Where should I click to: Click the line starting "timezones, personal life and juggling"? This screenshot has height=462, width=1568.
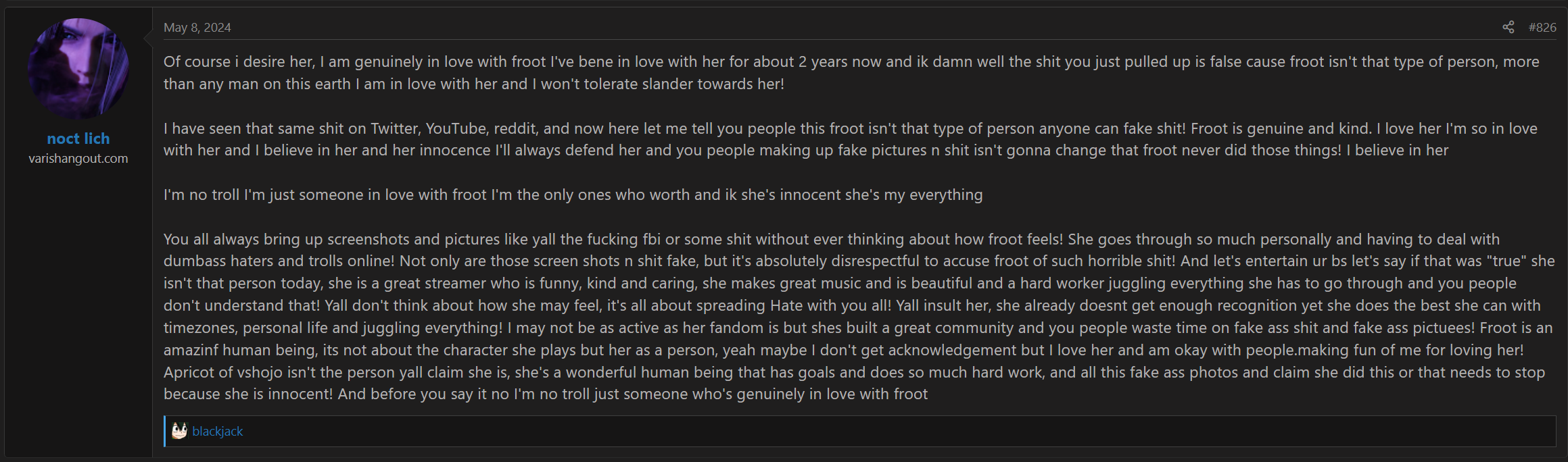pyautogui.click(x=858, y=328)
